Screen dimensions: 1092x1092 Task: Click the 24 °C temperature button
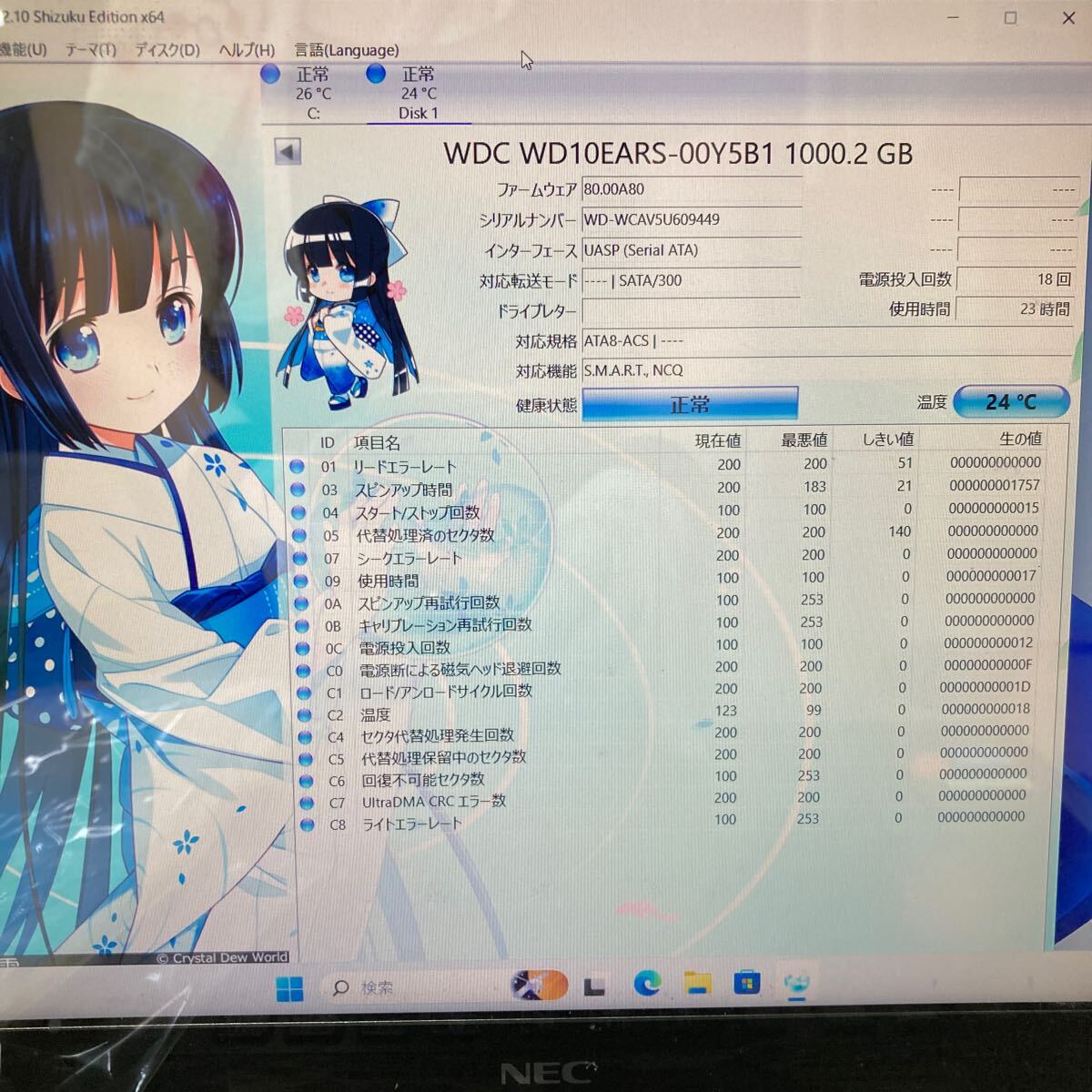[1011, 401]
